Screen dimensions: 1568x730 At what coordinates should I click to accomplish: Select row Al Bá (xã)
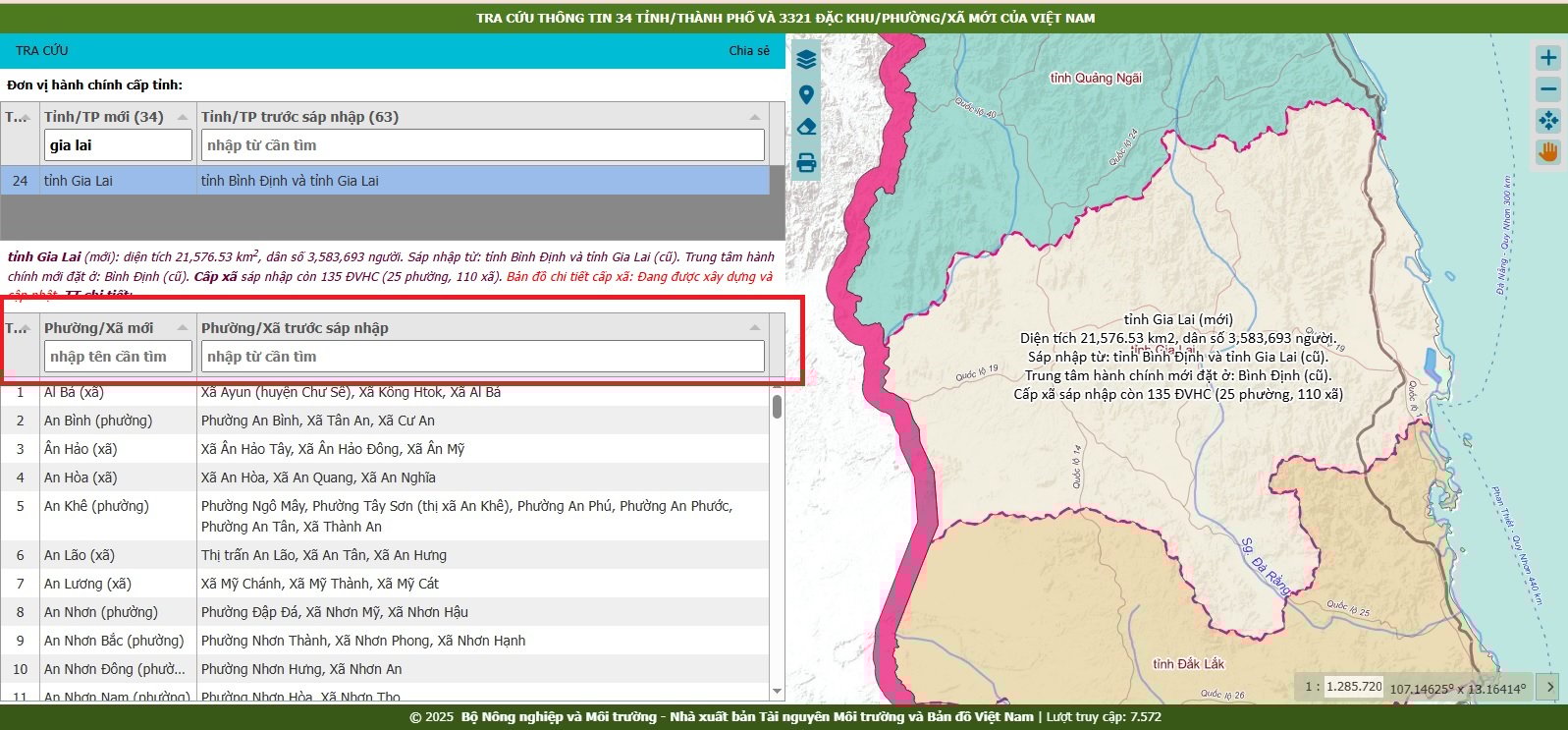pyautogui.click(x=385, y=392)
